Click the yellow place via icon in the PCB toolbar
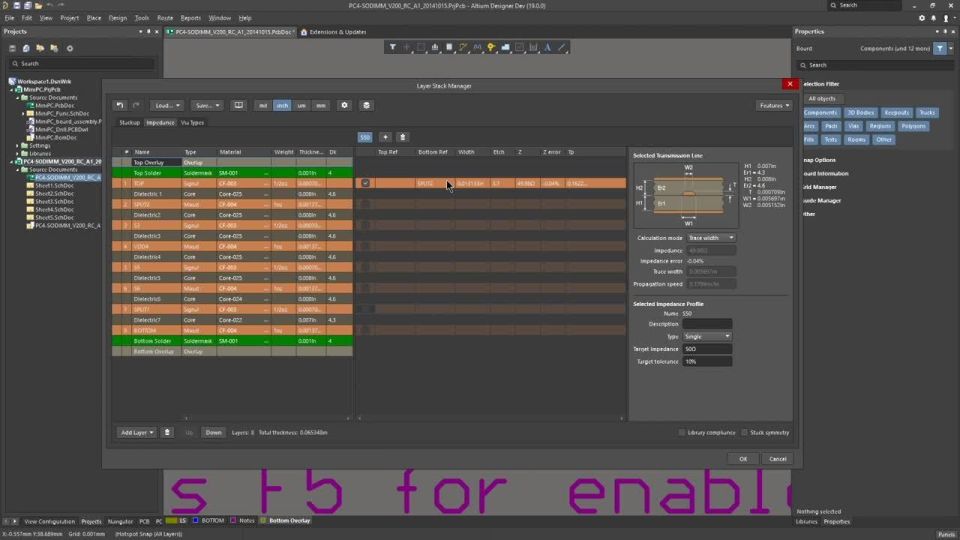The width and height of the screenshot is (960, 540). (x=491, y=47)
